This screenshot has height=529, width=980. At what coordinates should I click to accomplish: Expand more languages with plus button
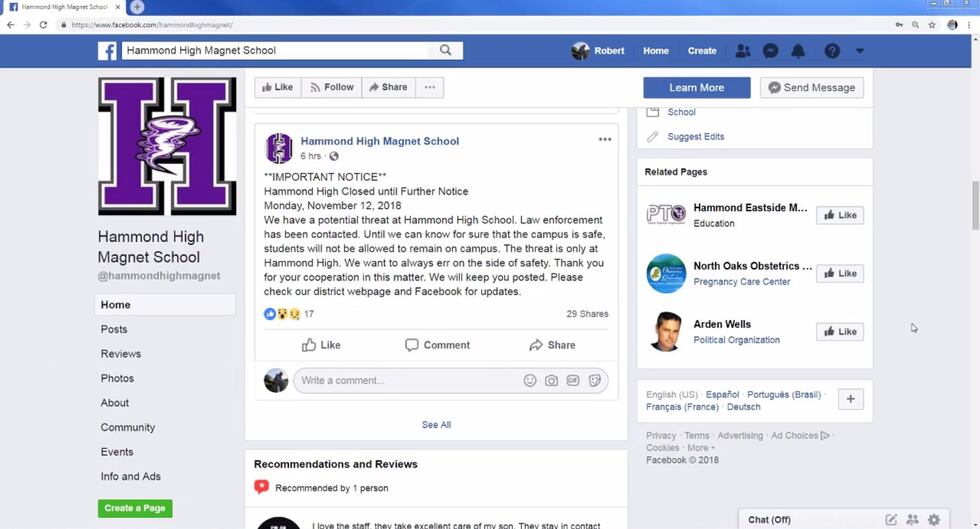[x=850, y=400]
